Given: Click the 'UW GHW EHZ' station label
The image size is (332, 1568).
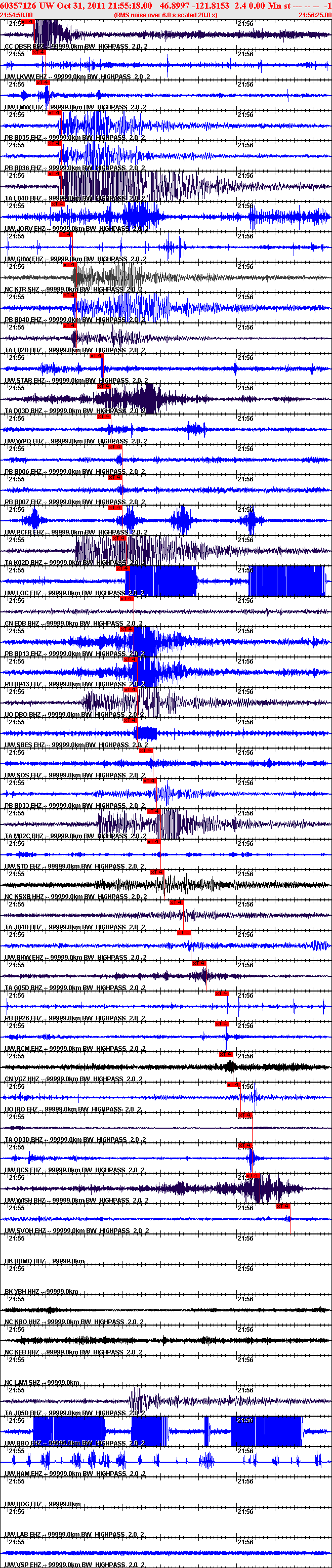Looking at the screenshot, I should click(x=24, y=259).
